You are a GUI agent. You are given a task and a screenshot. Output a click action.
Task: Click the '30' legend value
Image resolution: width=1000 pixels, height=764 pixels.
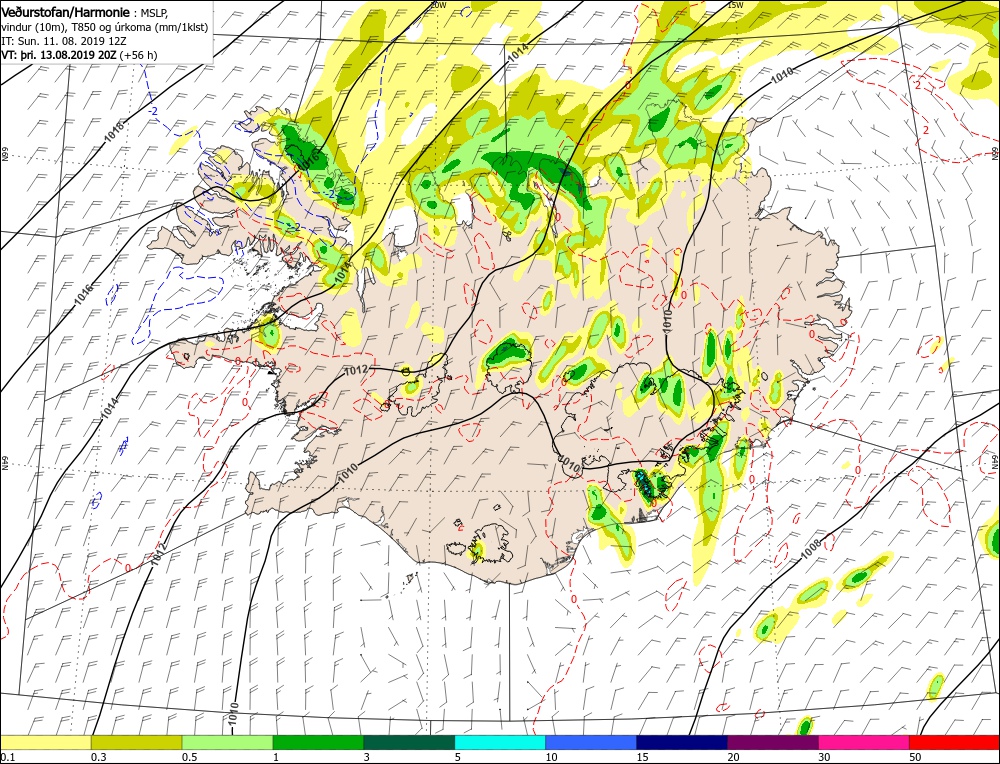[x=824, y=757]
